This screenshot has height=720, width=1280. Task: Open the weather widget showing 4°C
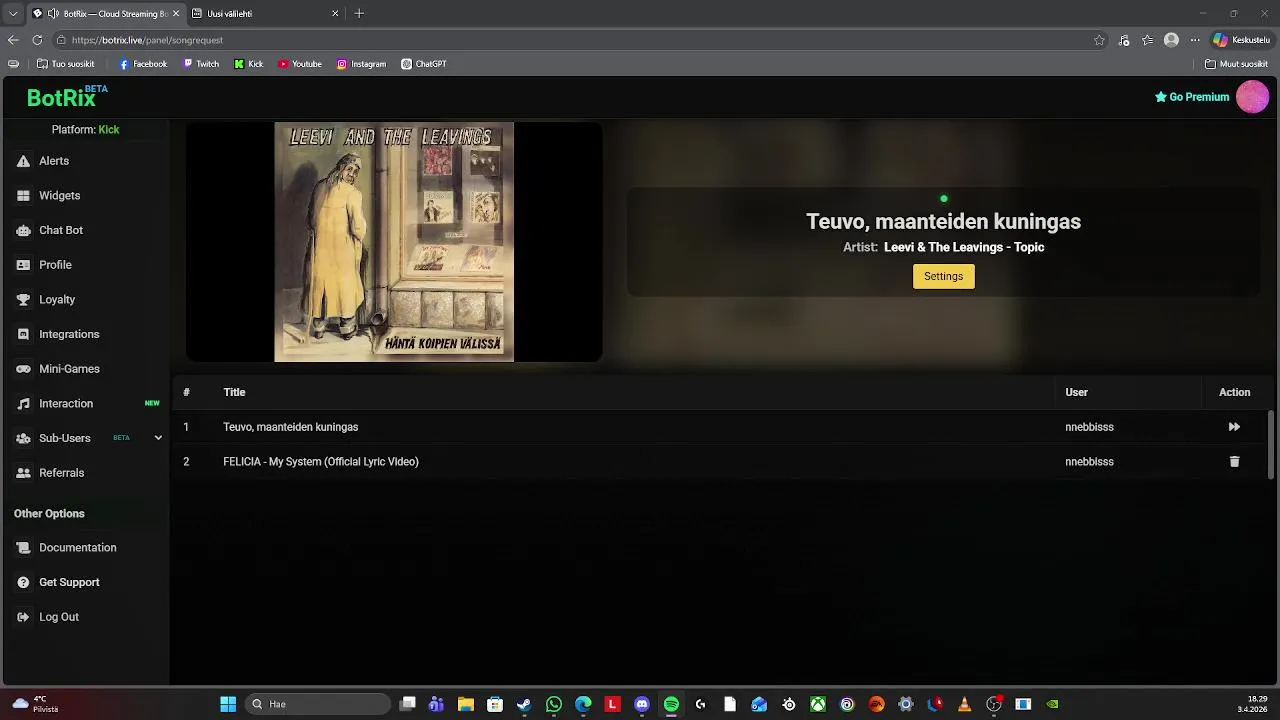[35, 704]
